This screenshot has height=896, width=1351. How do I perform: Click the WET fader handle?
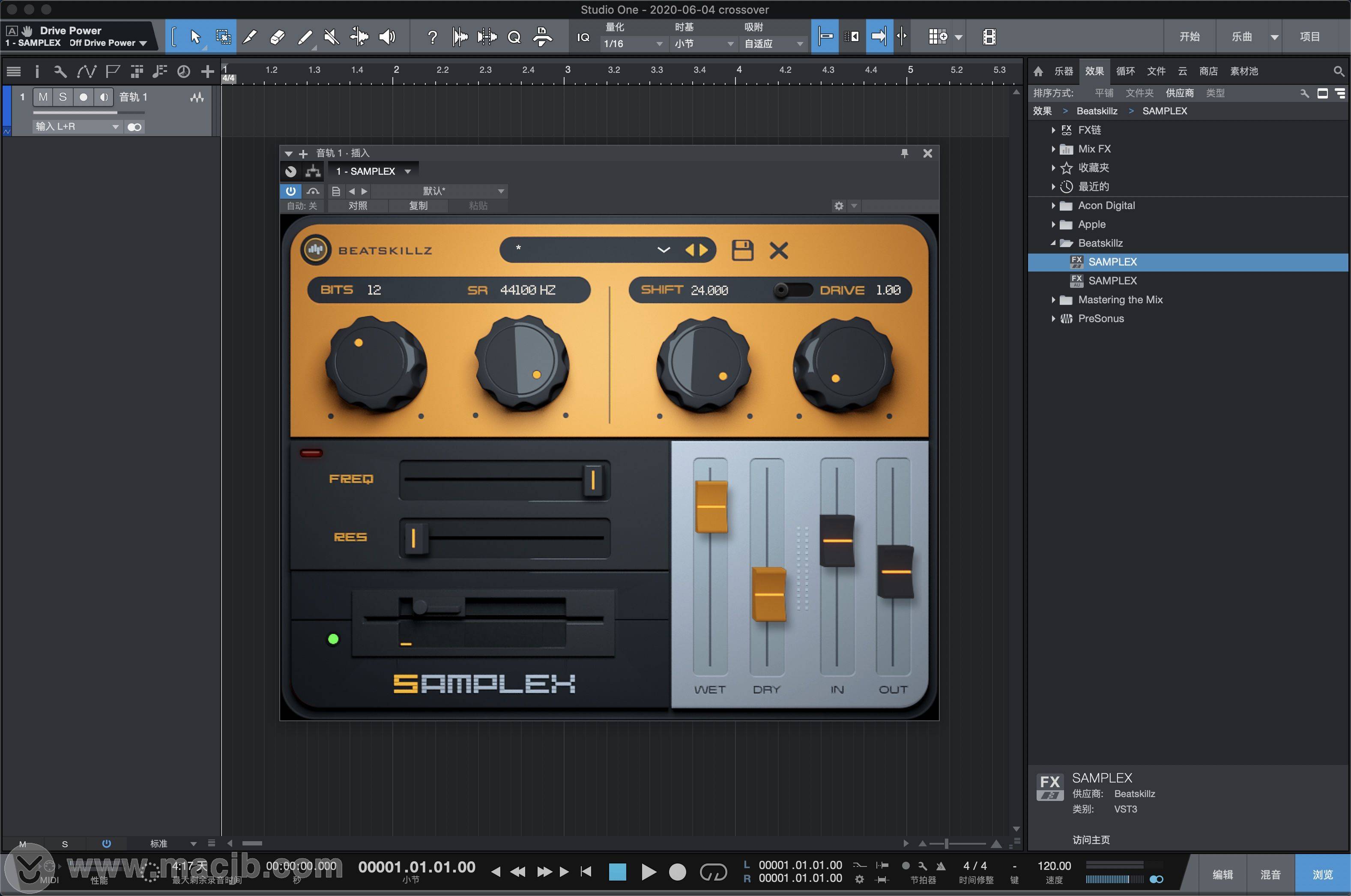click(x=711, y=507)
